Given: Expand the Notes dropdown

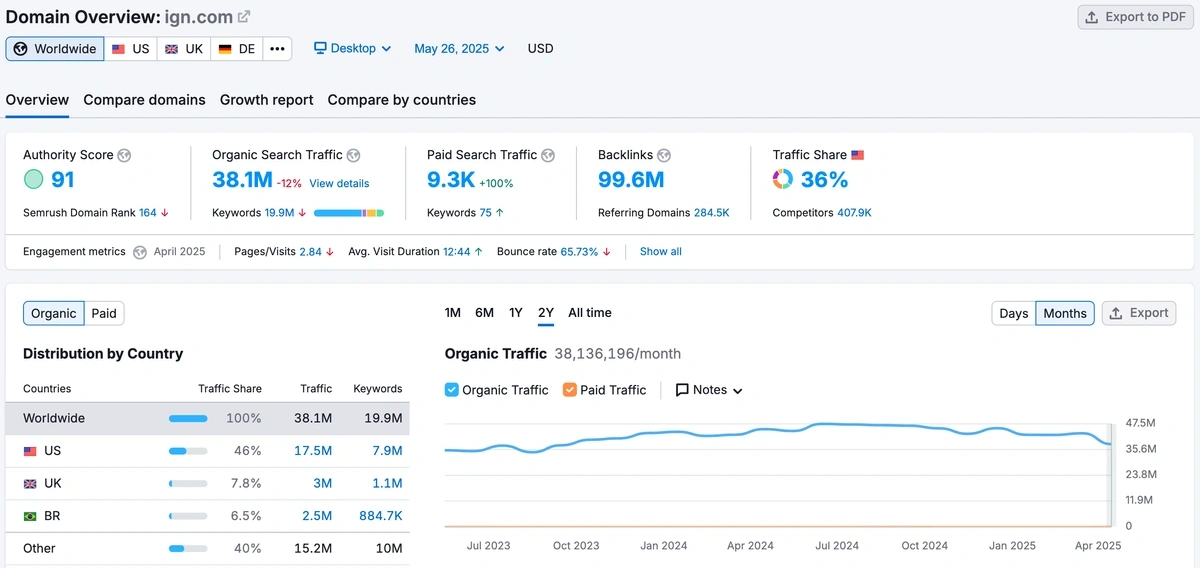Looking at the screenshot, I should 709,390.
